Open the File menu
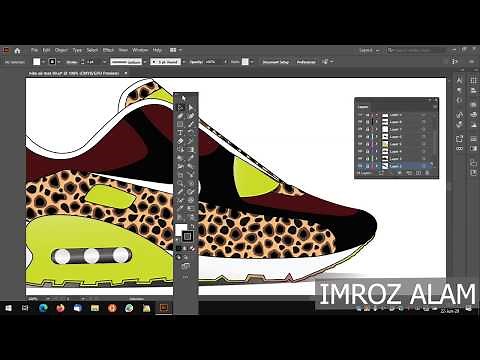This screenshot has height=360, width=480. click(34, 50)
